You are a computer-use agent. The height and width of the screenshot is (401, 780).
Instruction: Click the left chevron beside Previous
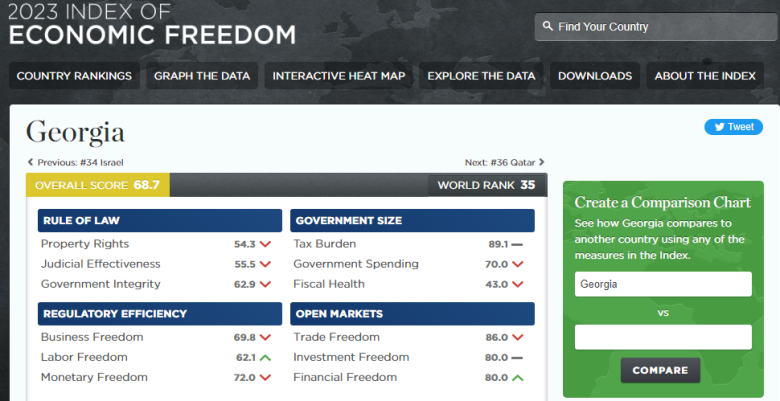30,162
